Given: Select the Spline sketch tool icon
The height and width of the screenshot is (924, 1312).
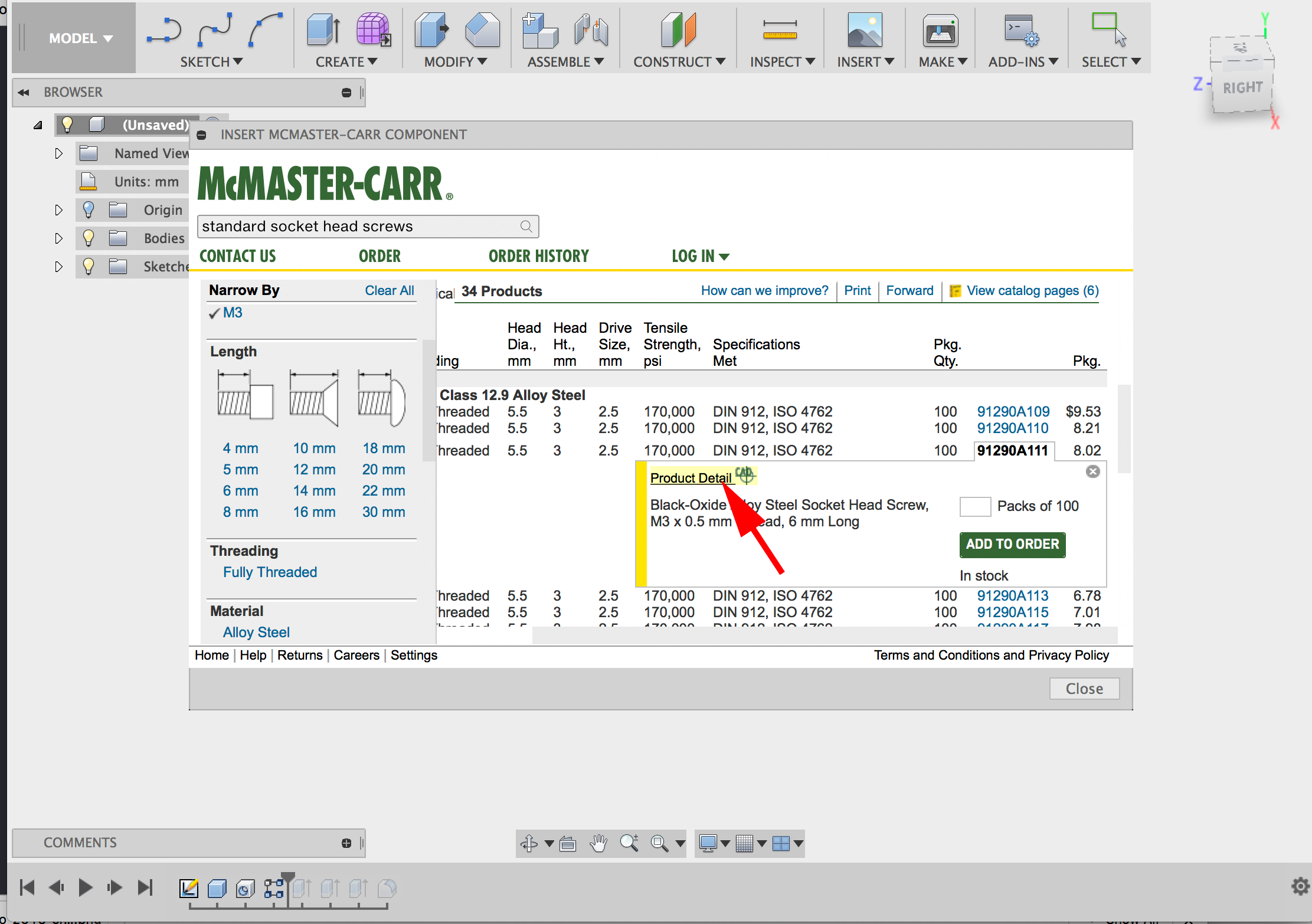Looking at the screenshot, I should point(215,30).
